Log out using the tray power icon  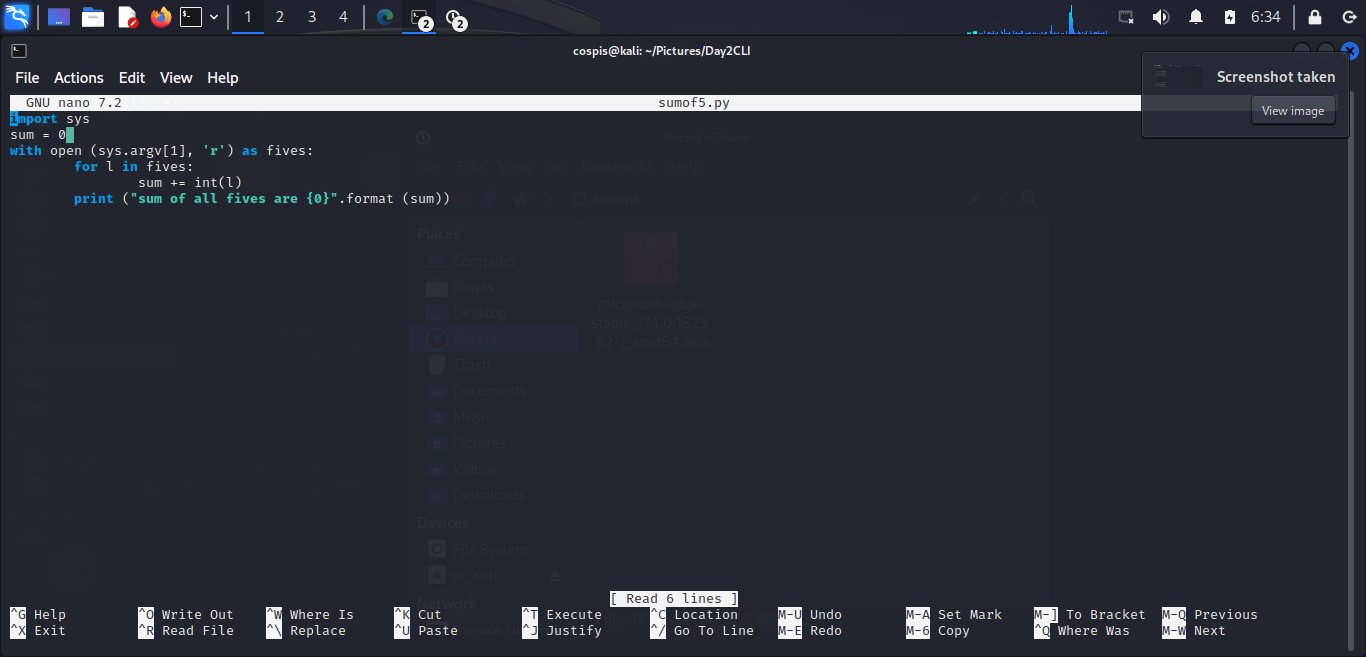pos(1349,16)
